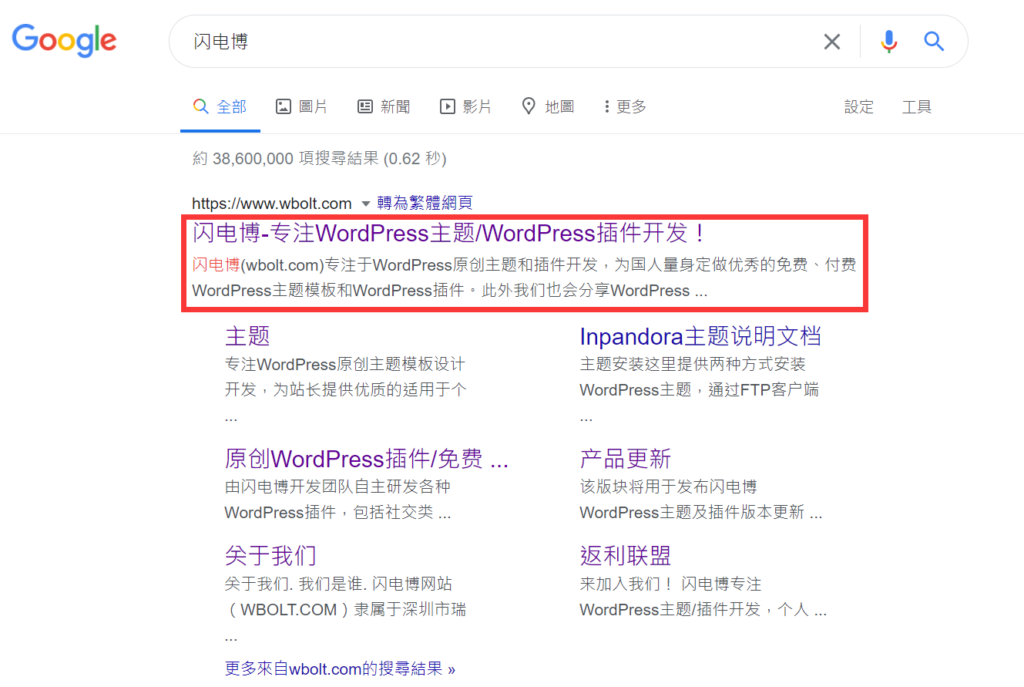Open the 地圖 tab
Image resolution: width=1024 pixels, height=687 pixels.
pos(547,106)
